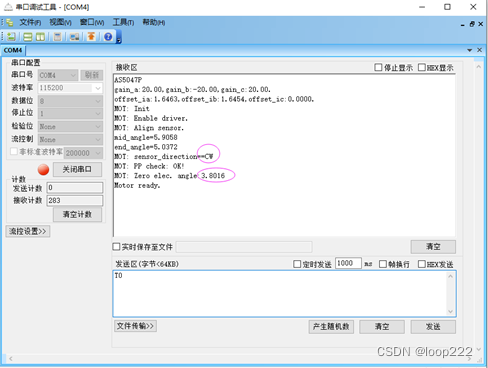
Task: Open help with the blue question icon
Action: click(108, 37)
